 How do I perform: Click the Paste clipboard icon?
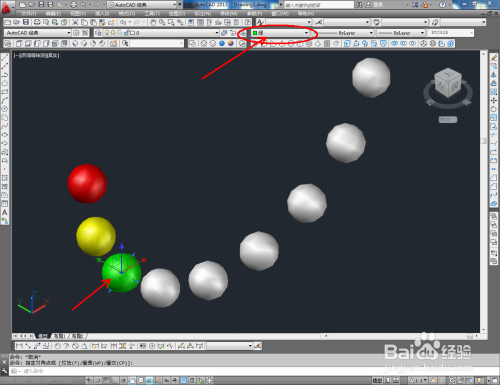click(x=93, y=22)
